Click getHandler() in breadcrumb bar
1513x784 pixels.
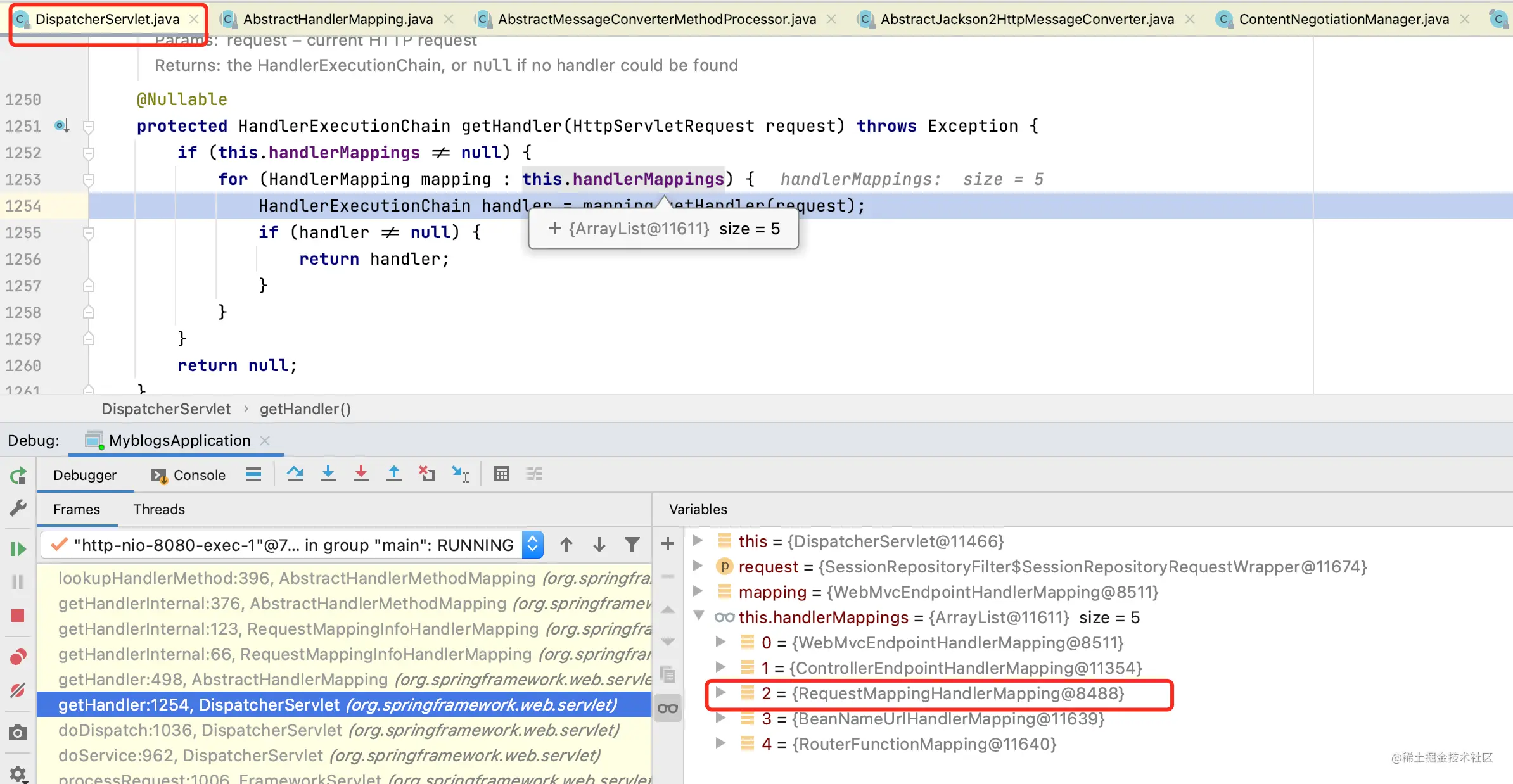click(305, 409)
